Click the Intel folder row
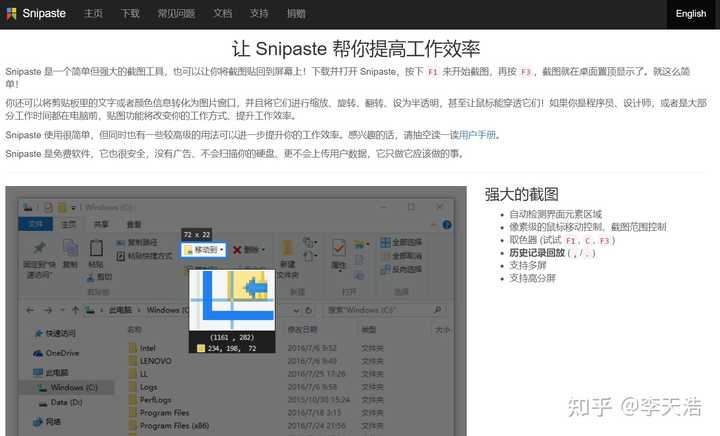Screen dimensions: 720x436 pyautogui.click(x=143, y=348)
